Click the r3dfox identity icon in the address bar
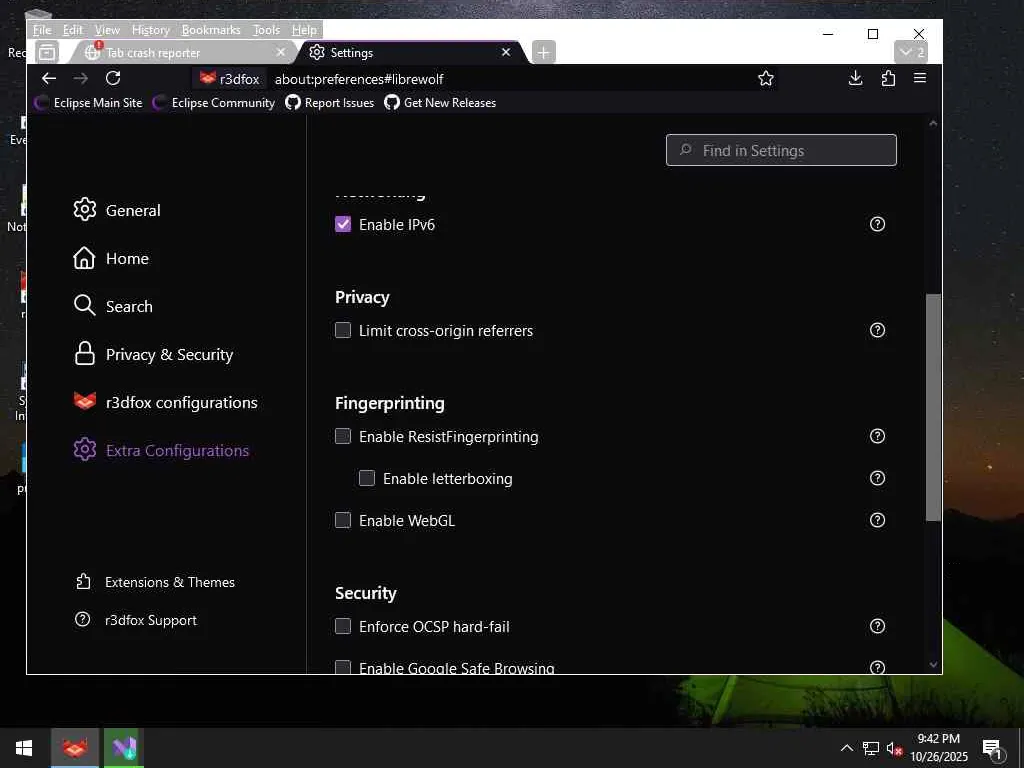Viewport: 1024px width, 768px height. (x=229, y=79)
